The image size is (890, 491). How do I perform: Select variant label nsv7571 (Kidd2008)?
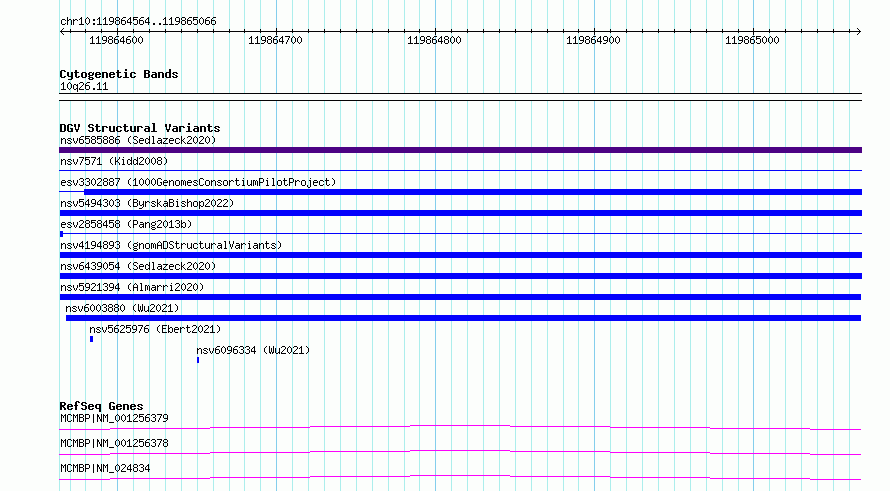click(x=114, y=161)
